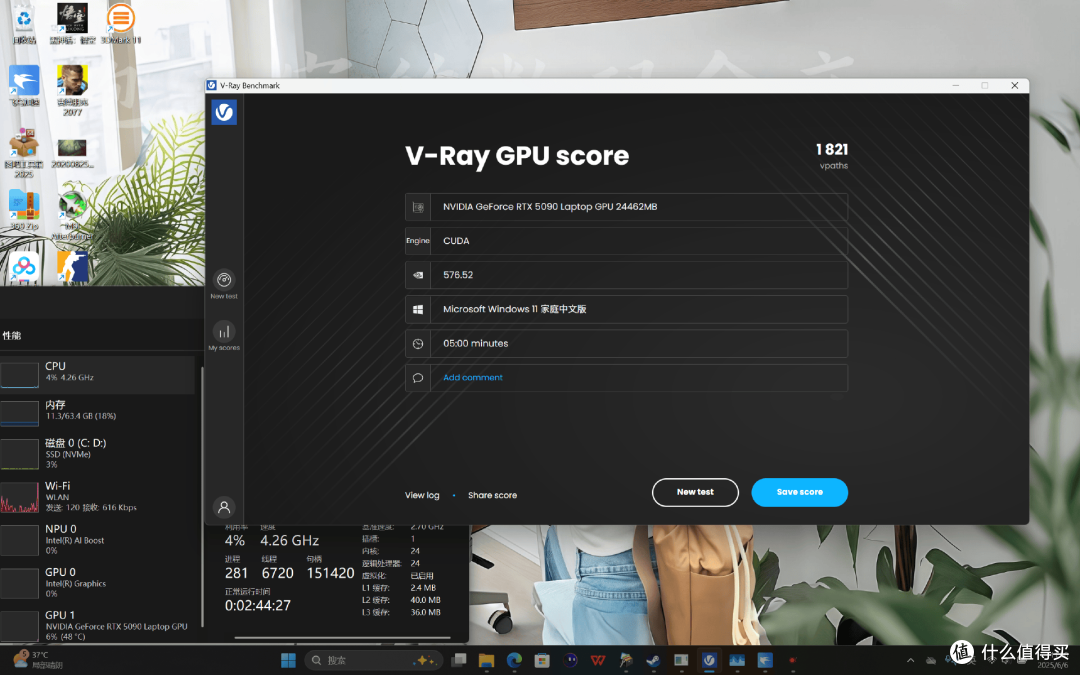
Task: Open the Windows Start menu
Action: [288, 661]
